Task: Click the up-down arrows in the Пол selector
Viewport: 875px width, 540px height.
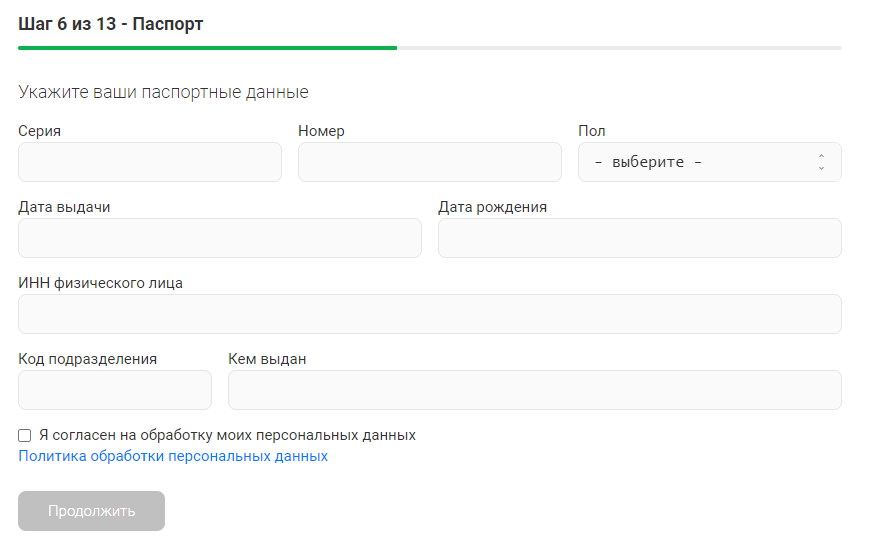Action: tap(821, 162)
